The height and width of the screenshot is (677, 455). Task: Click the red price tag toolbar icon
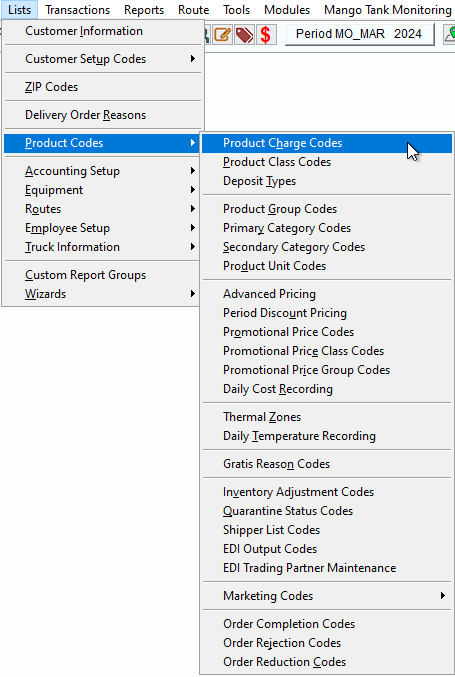tap(244, 35)
